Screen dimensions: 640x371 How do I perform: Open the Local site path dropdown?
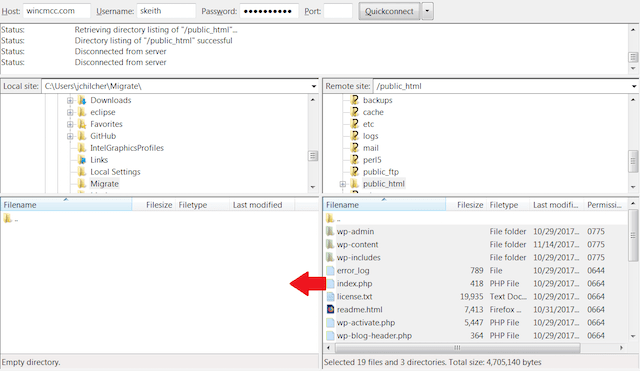pyautogui.click(x=313, y=86)
